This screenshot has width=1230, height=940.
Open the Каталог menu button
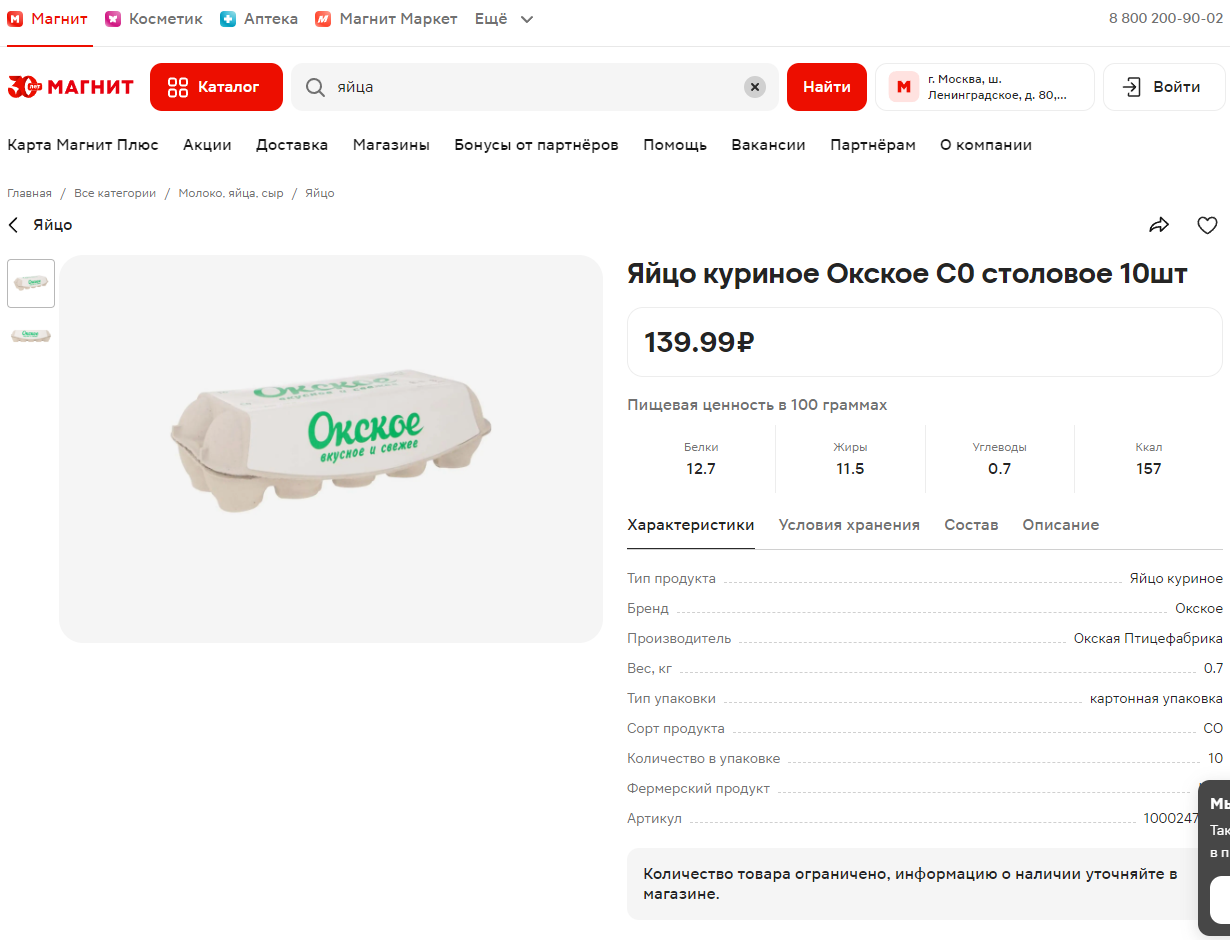point(216,87)
